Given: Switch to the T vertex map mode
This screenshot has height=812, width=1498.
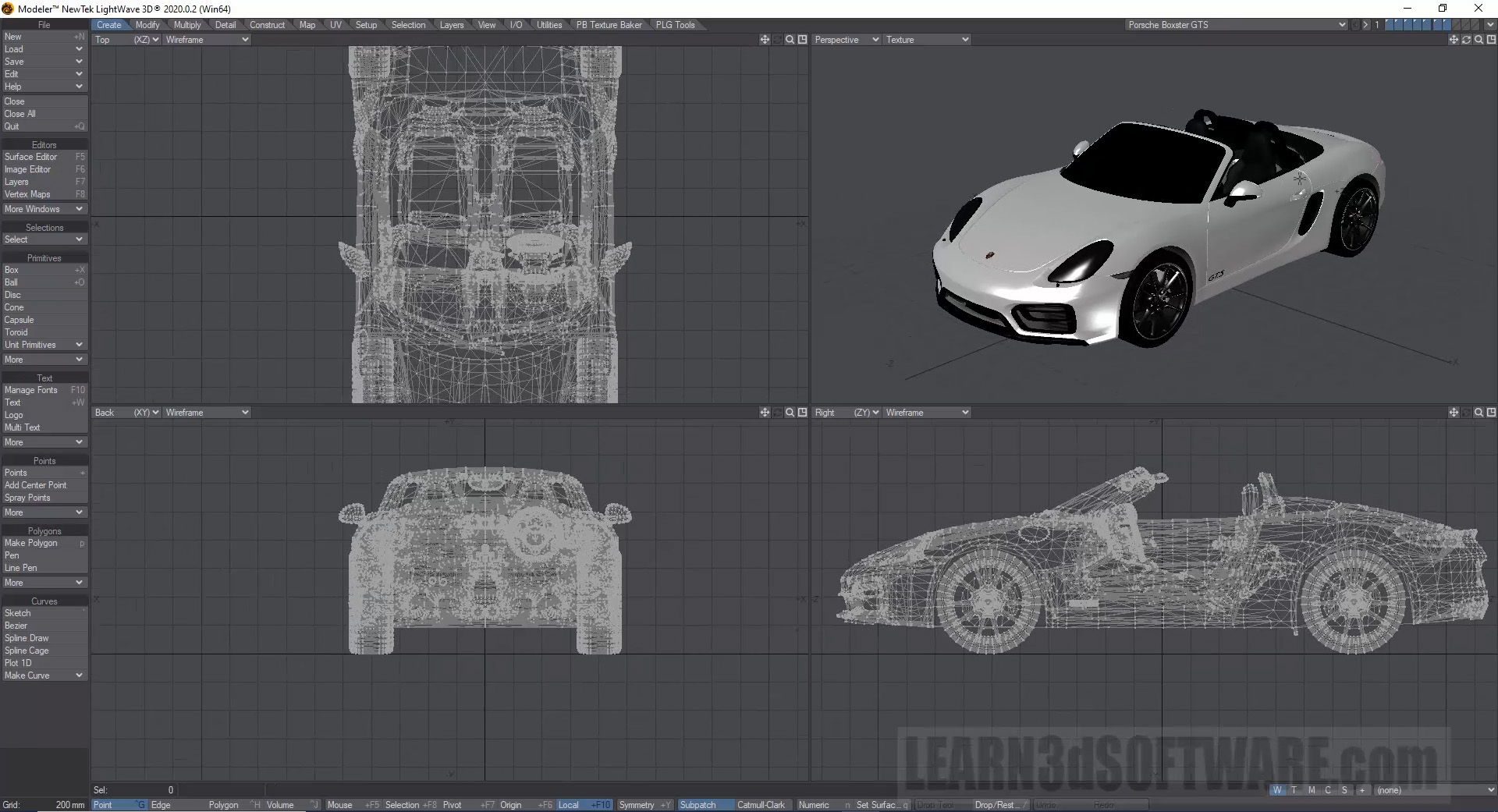Looking at the screenshot, I should click(1294, 790).
